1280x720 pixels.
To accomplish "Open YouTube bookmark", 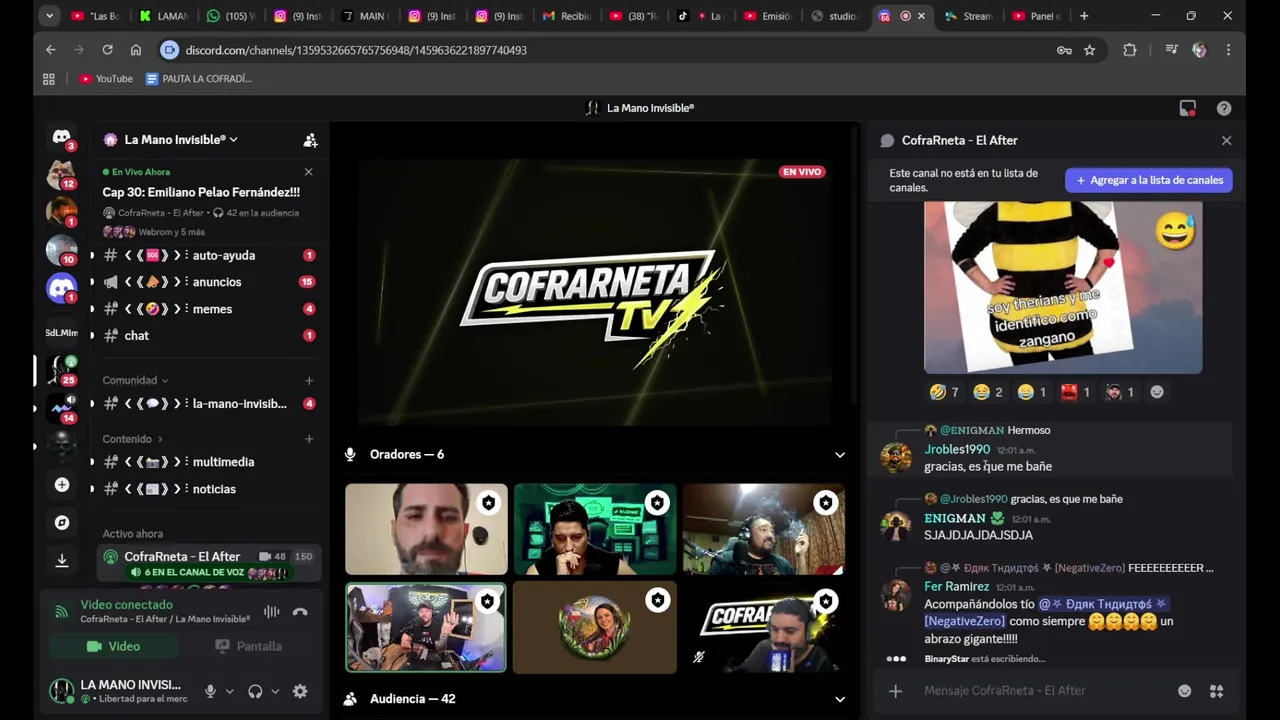I will pos(106,79).
